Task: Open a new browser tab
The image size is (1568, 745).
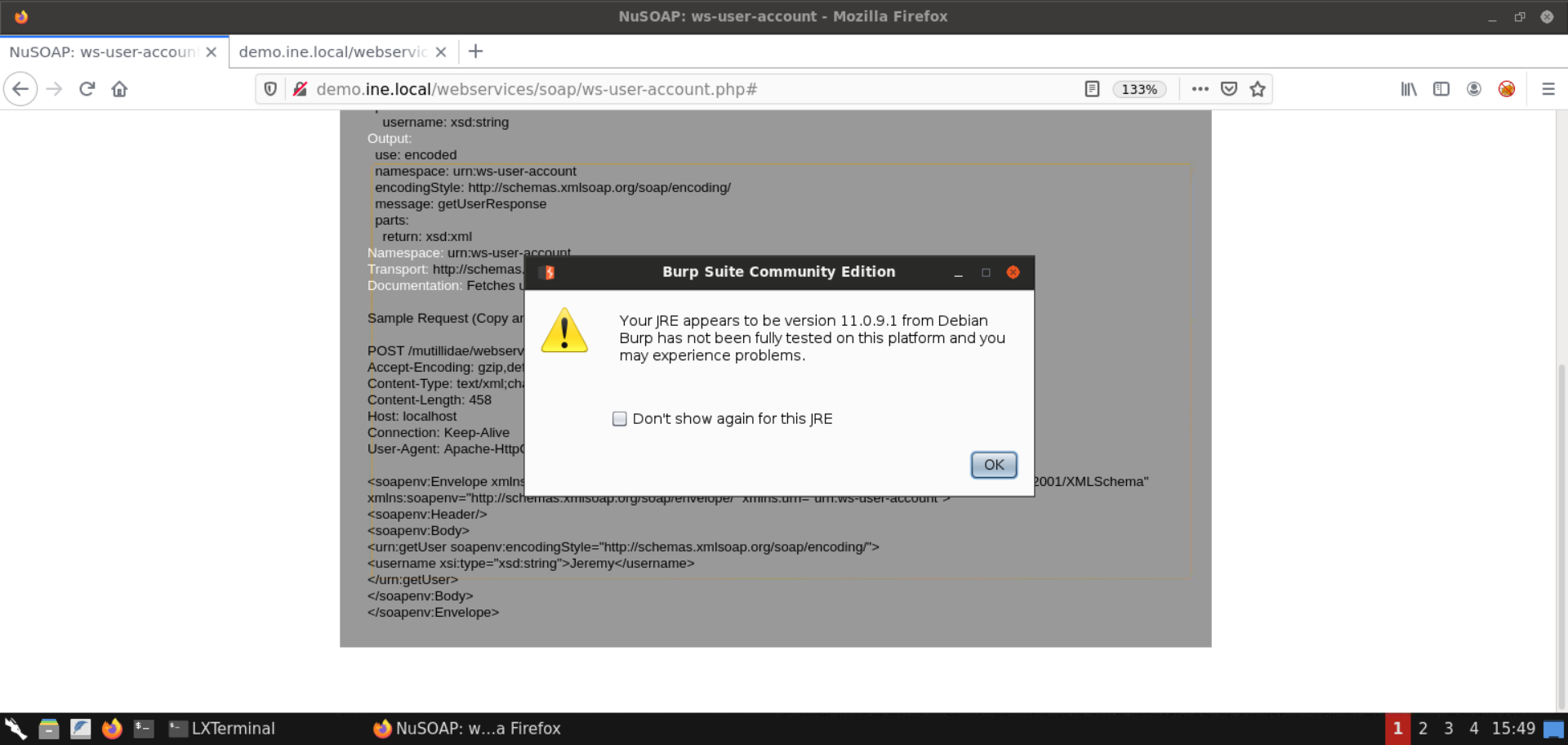Action: point(476,52)
